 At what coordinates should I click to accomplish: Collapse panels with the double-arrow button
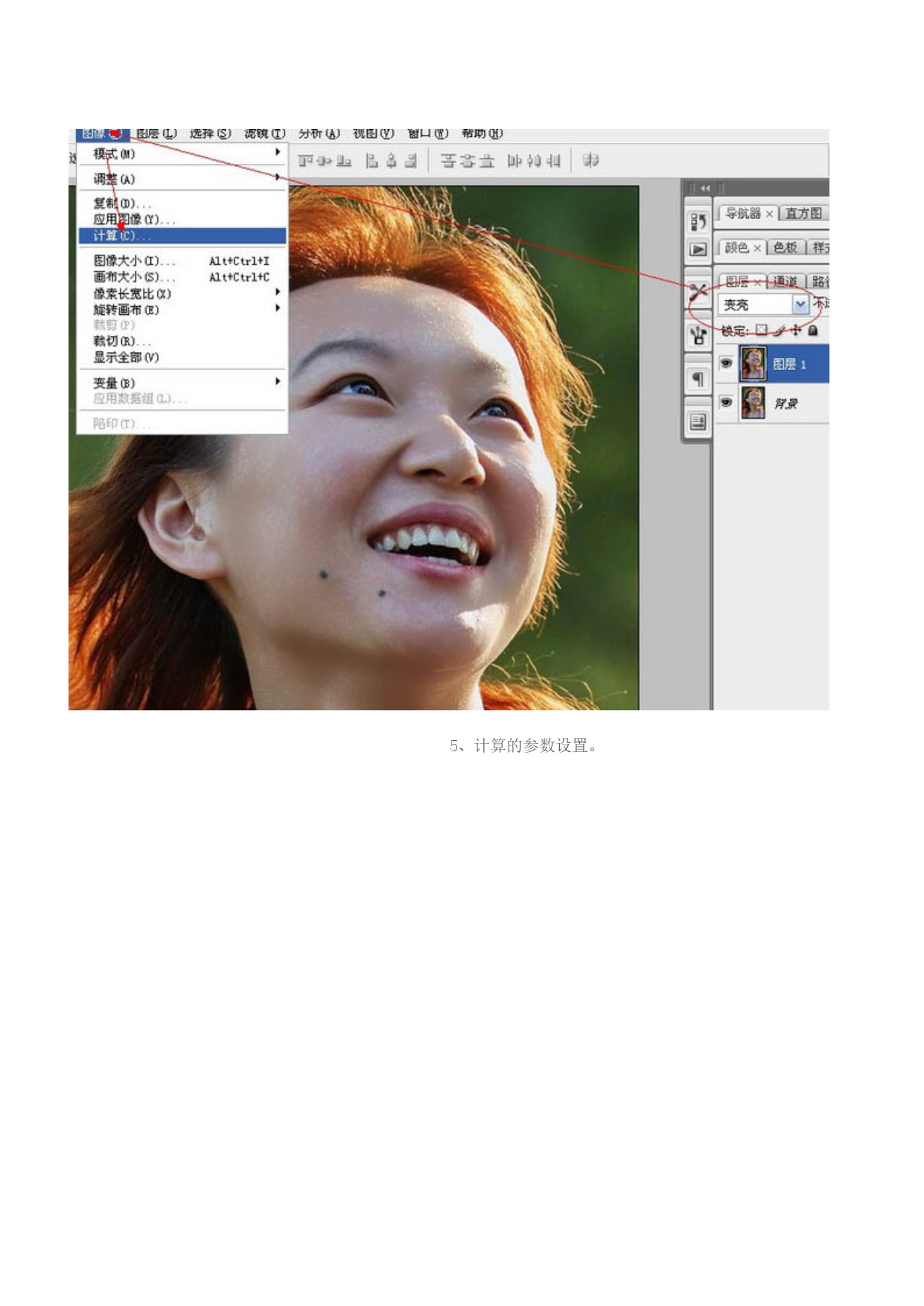point(704,188)
